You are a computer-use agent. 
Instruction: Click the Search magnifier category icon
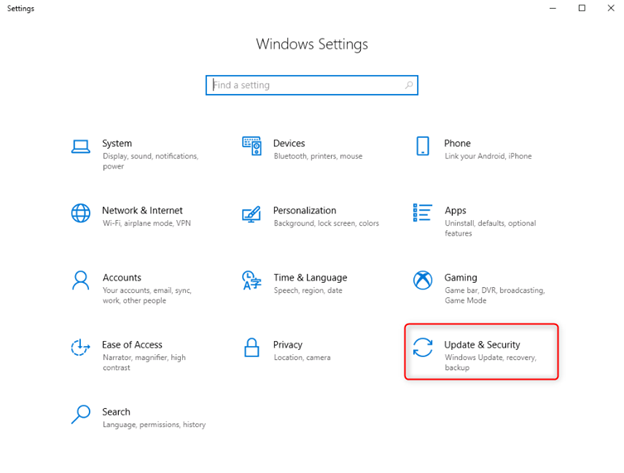click(x=81, y=415)
